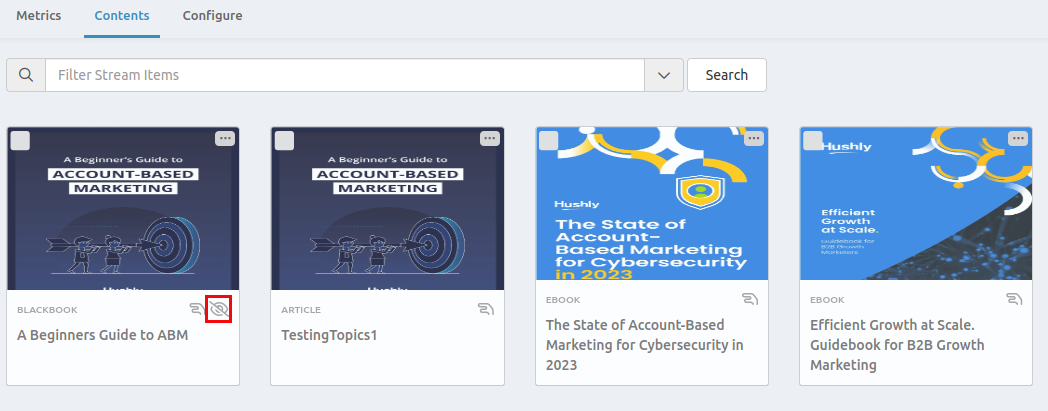Viewport: 1048px width, 411px height.
Task: Click title 'TestingTopics1'
Action: (x=330, y=335)
